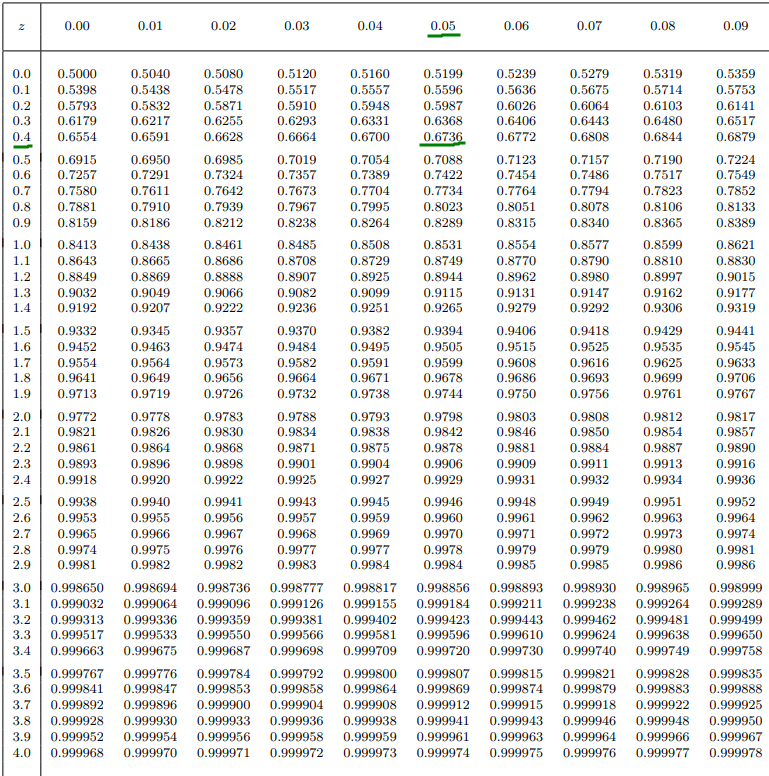This screenshot has height=776, width=769.
Task: Click the value 0.8413 in row 1.0
Action: [x=77, y=245]
